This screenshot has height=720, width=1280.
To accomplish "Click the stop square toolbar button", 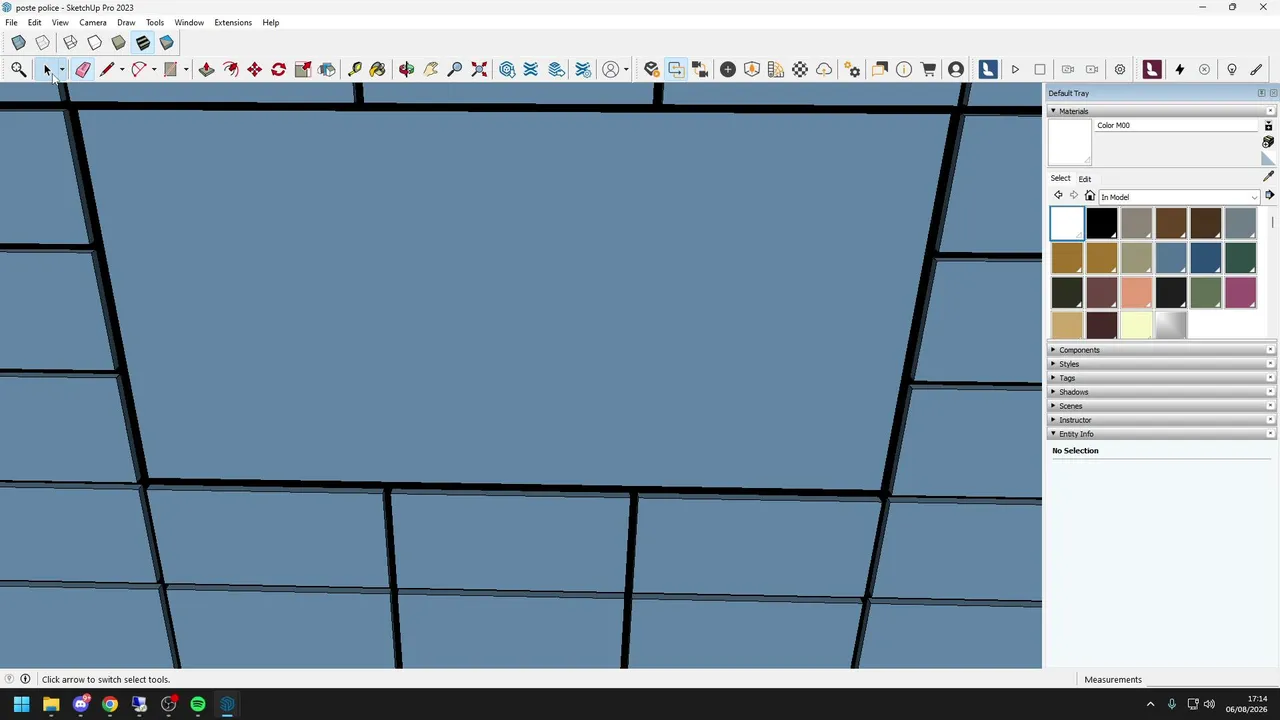I will click(1040, 69).
